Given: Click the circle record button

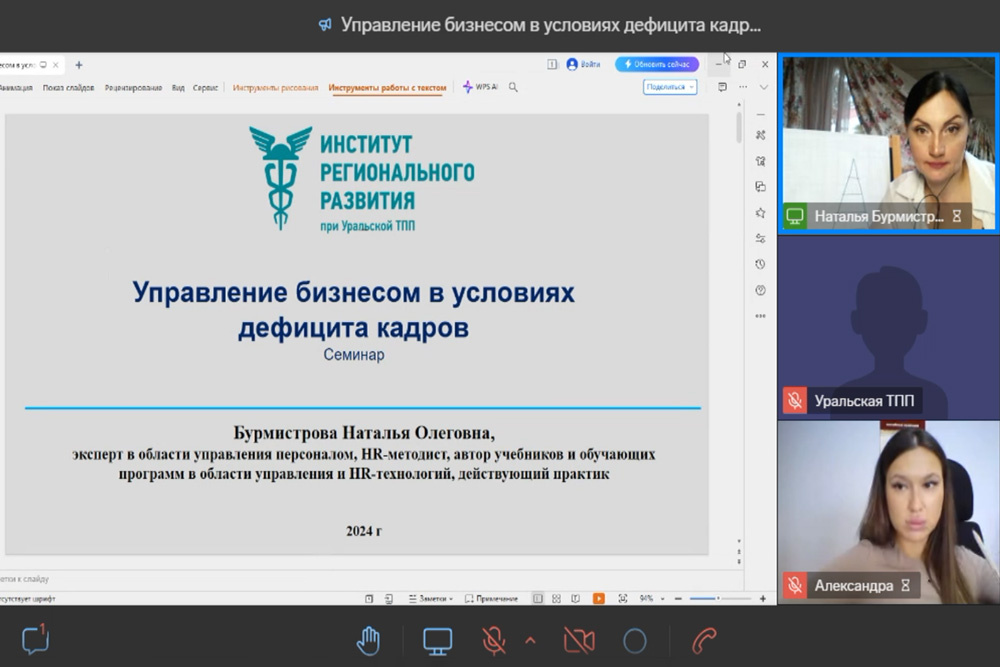Looking at the screenshot, I should point(635,641).
